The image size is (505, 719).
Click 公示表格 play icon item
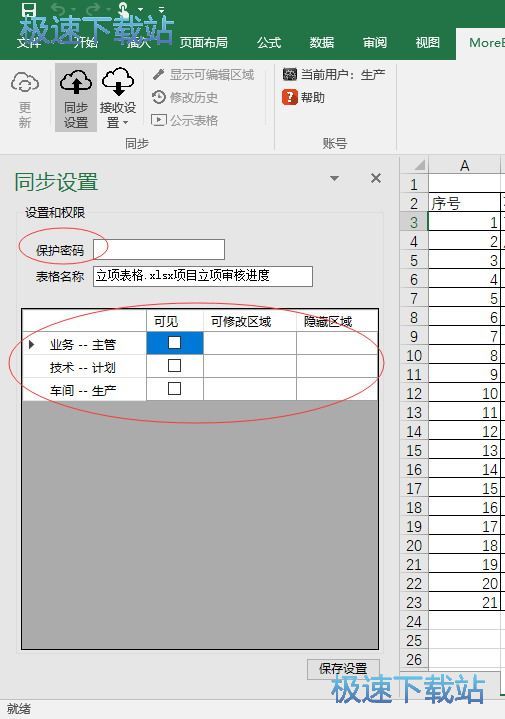pos(185,120)
